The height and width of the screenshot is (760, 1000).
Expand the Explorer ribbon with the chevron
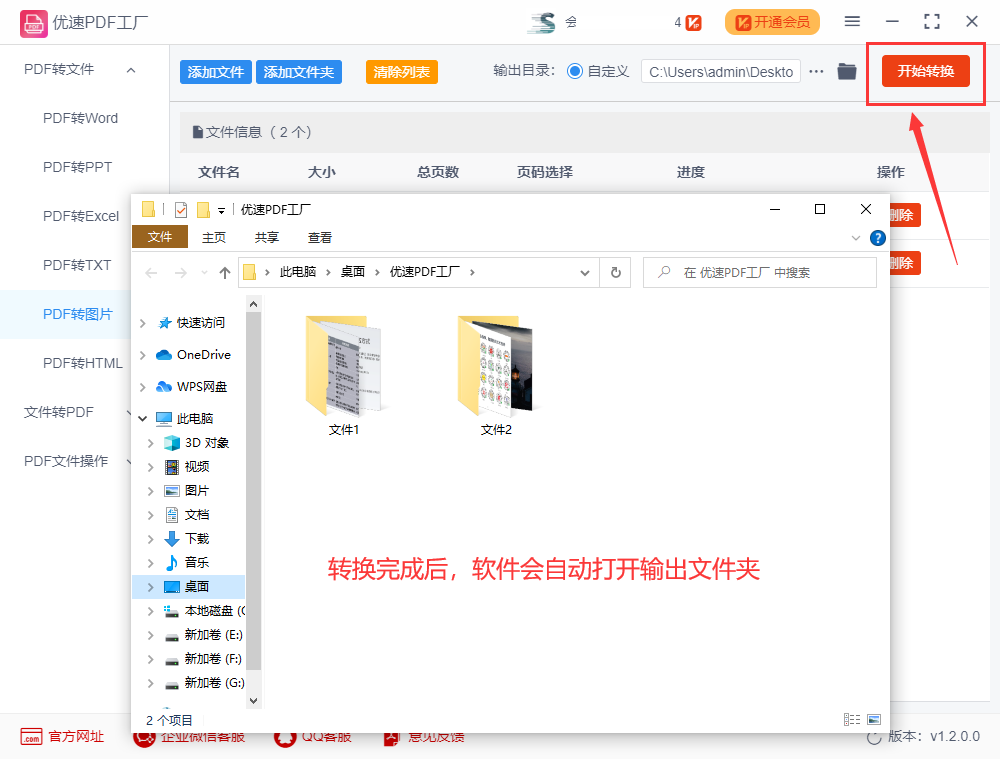tap(855, 238)
